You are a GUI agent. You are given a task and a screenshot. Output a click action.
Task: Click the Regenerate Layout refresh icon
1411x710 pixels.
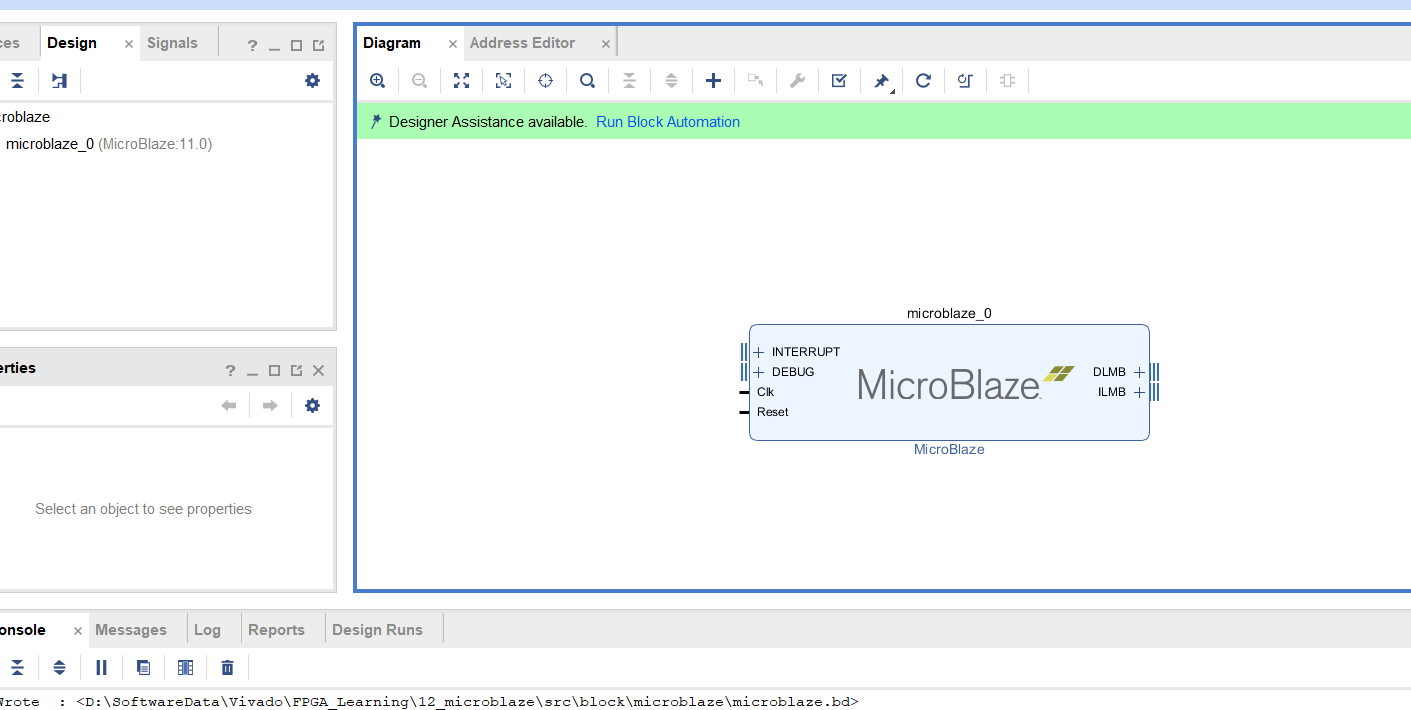923,81
